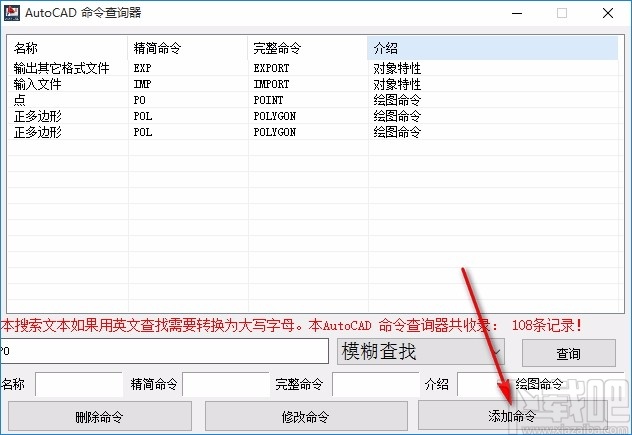Image resolution: width=632 pixels, height=435 pixels.
Task: Click the POINT full command cell
Action: point(268,100)
